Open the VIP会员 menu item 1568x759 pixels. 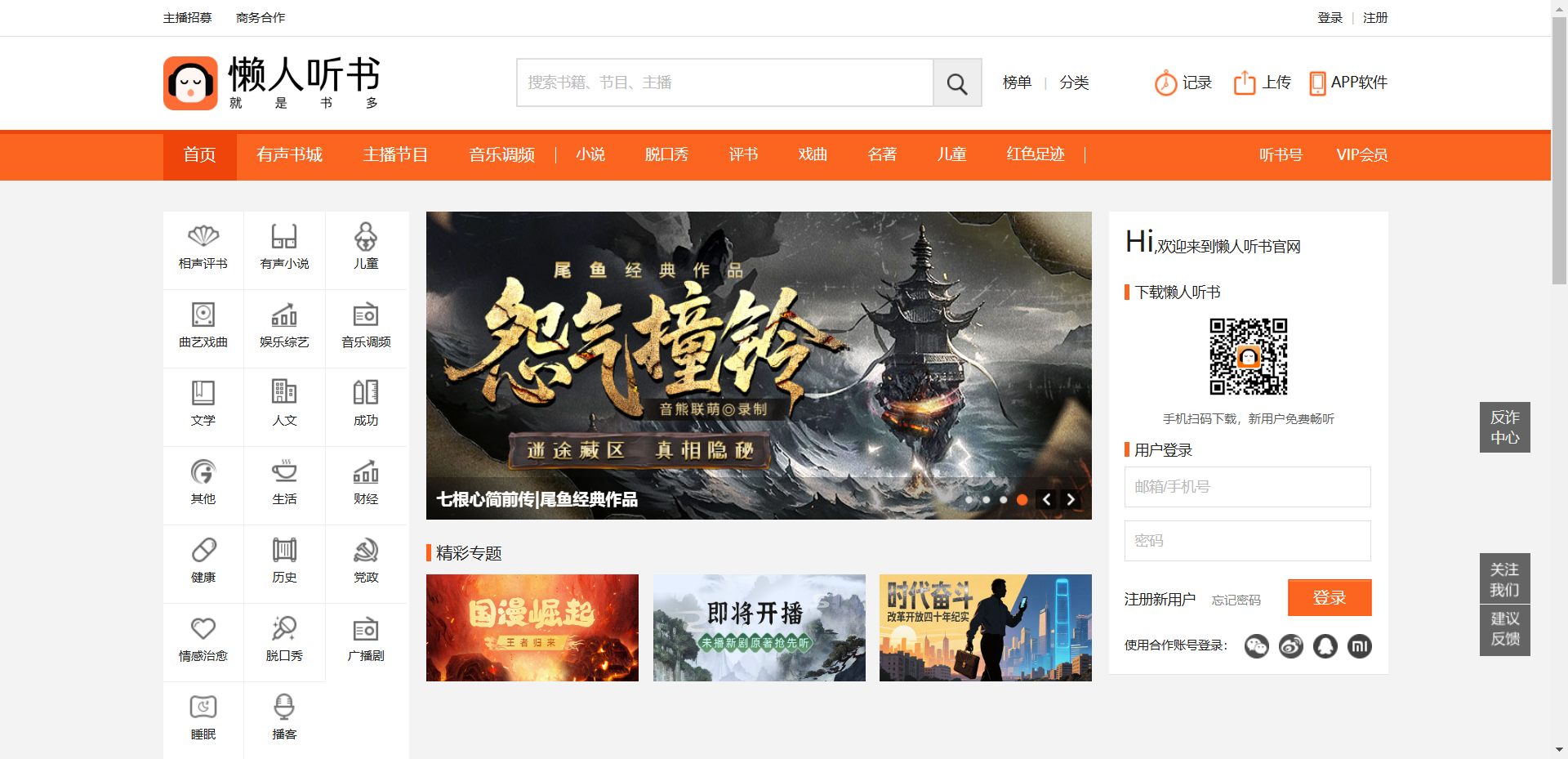(1361, 155)
